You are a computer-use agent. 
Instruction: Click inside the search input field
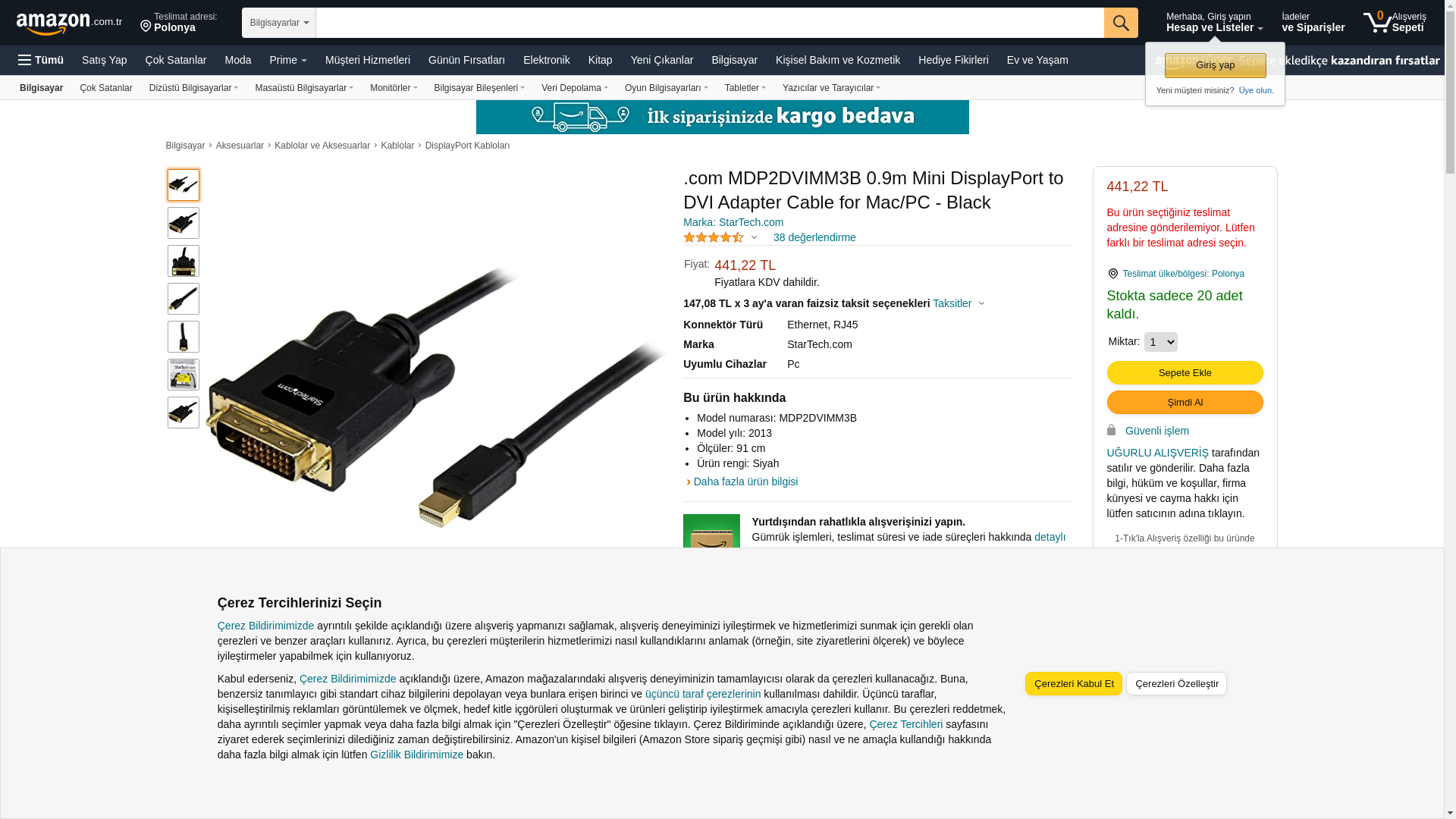710,23
